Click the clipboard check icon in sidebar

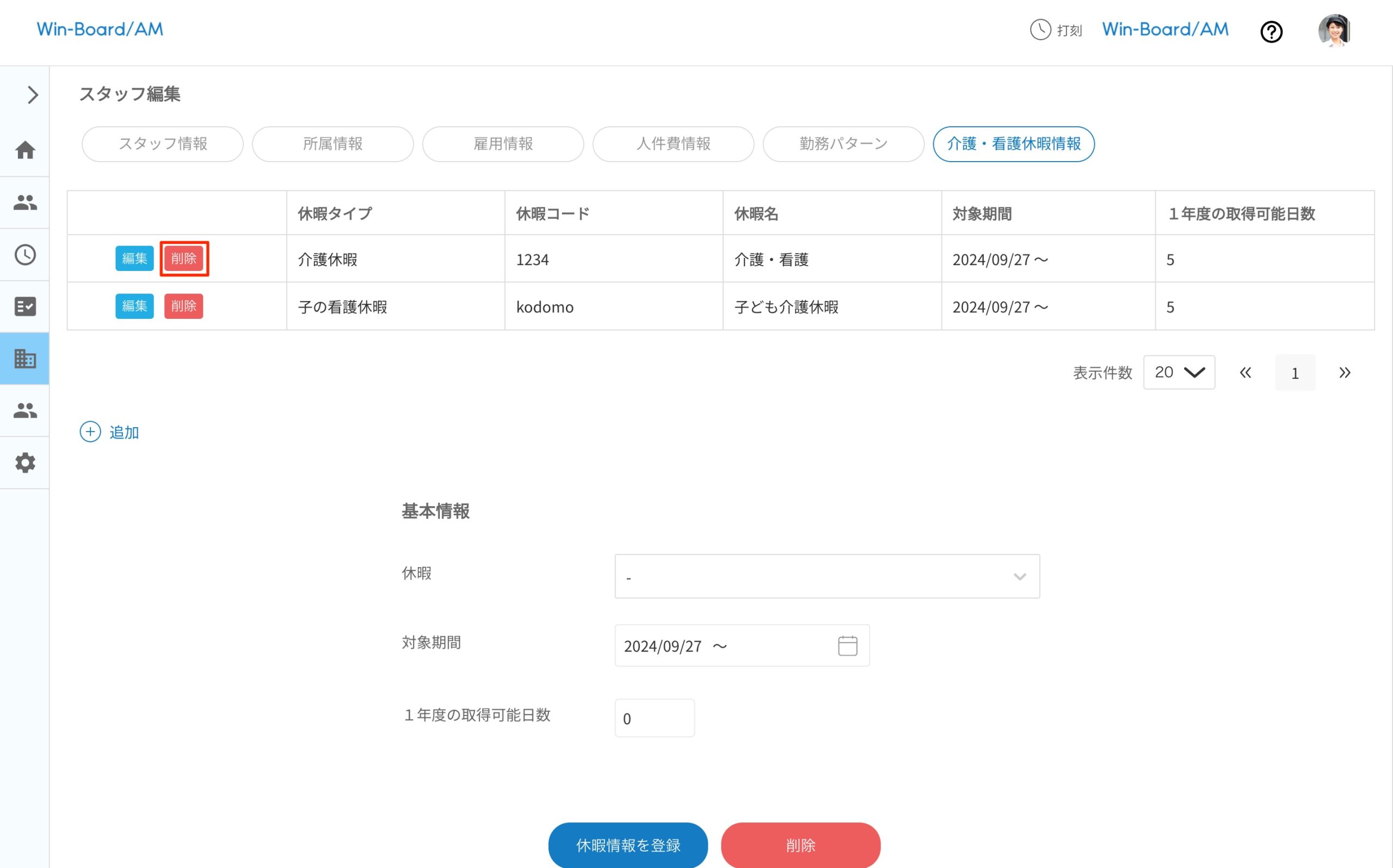point(24,306)
